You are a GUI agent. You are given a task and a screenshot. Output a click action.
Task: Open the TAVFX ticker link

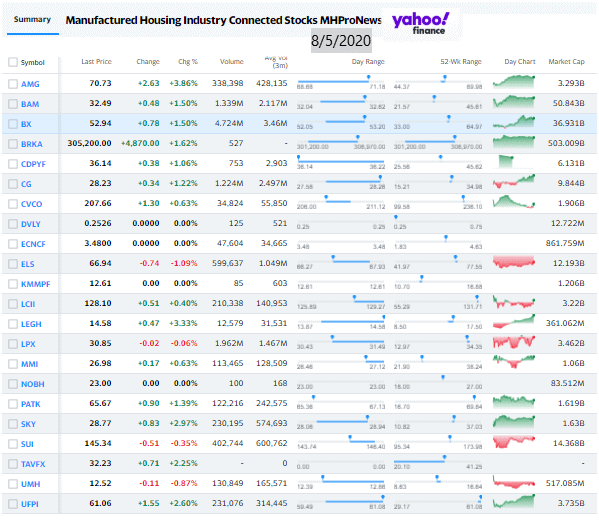[x=33, y=464]
